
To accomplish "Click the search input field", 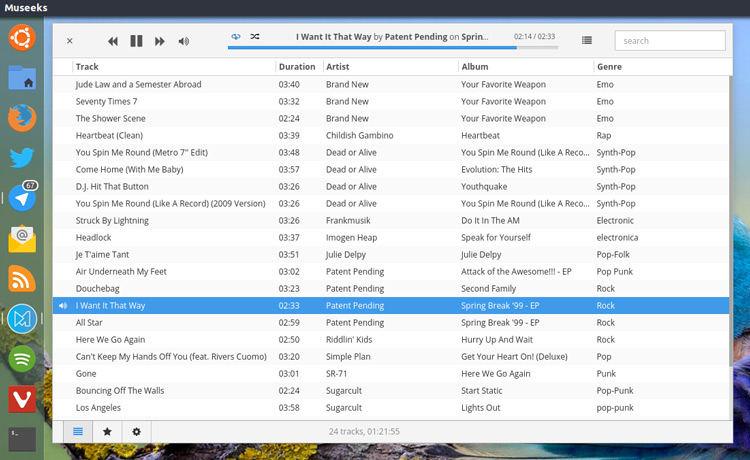I will pos(669,41).
